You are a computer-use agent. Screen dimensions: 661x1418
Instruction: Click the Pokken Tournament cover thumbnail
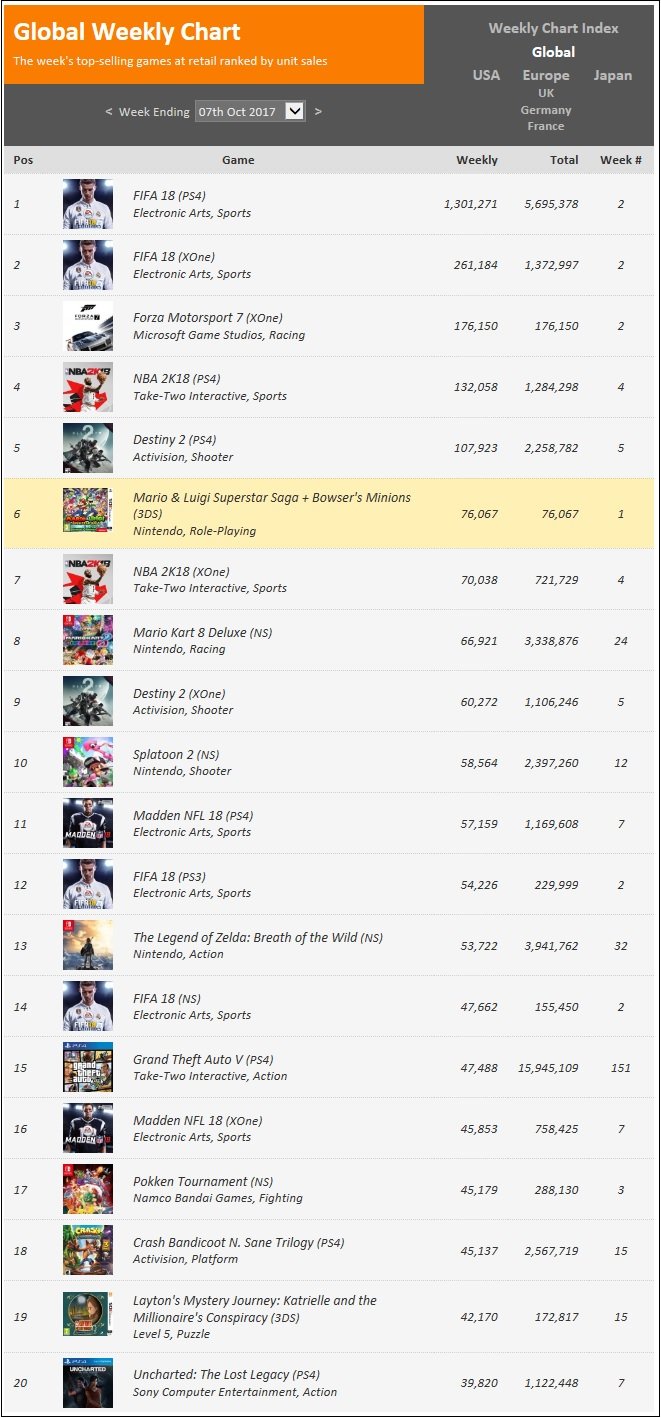(88, 1189)
